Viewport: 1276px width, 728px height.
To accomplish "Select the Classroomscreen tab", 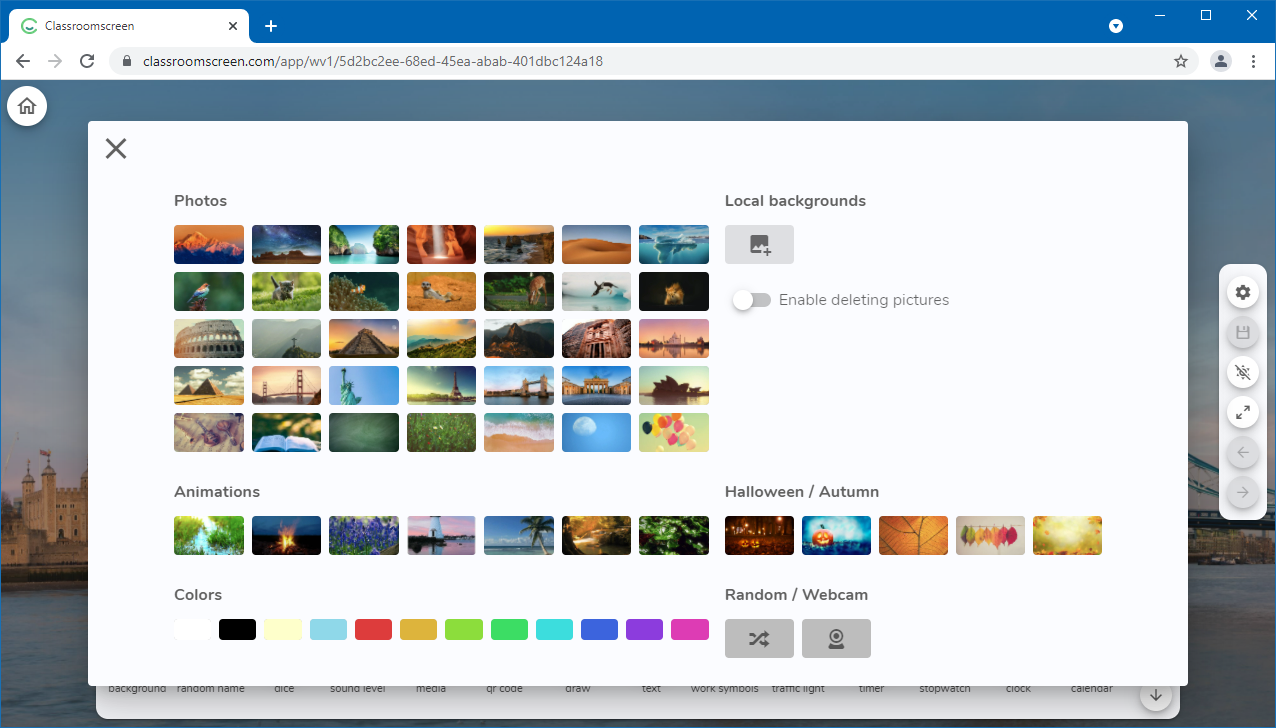I will coord(130,26).
